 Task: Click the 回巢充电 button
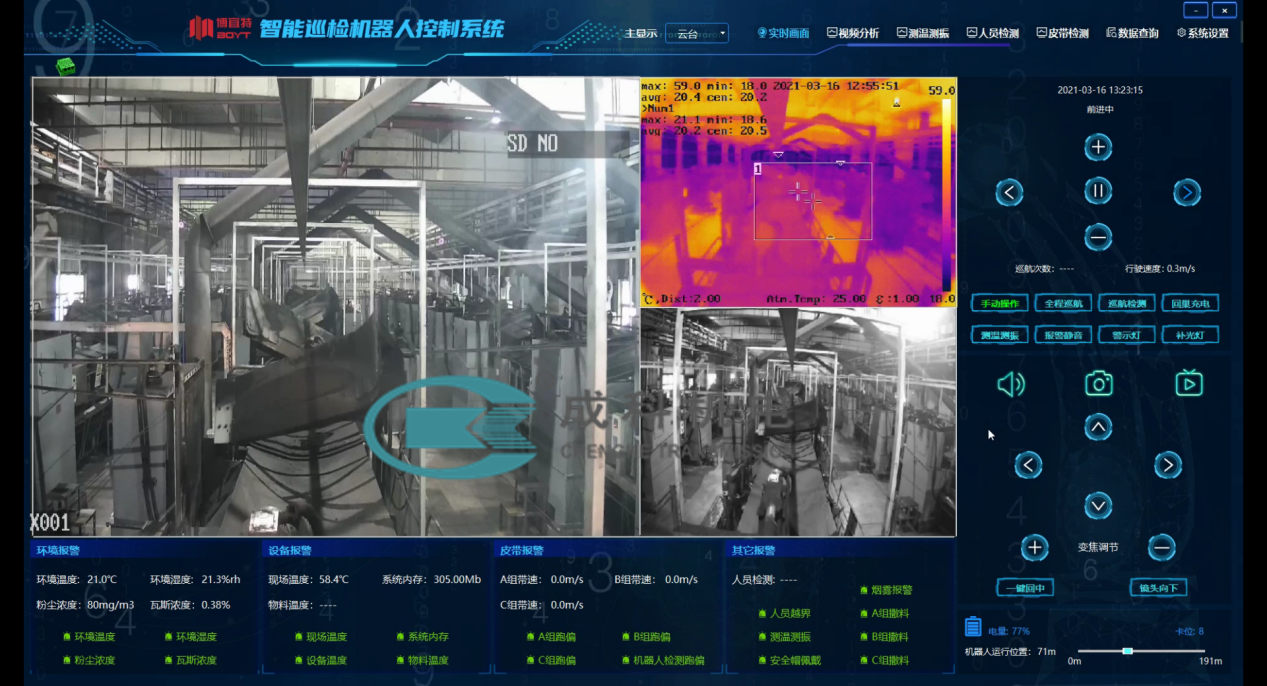[1190, 303]
